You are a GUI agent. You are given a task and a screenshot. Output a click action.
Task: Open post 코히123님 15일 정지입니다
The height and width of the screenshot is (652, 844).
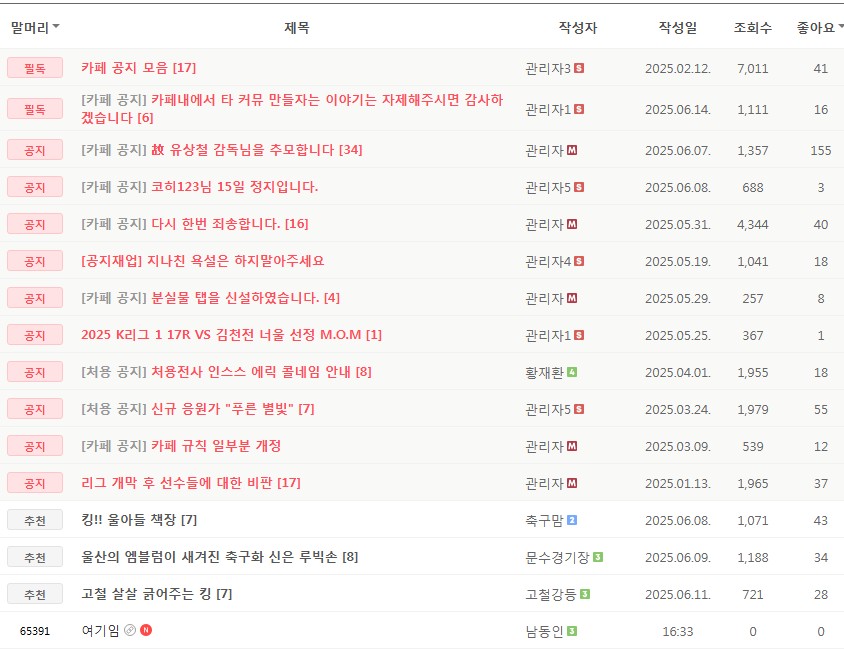[x=234, y=187]
